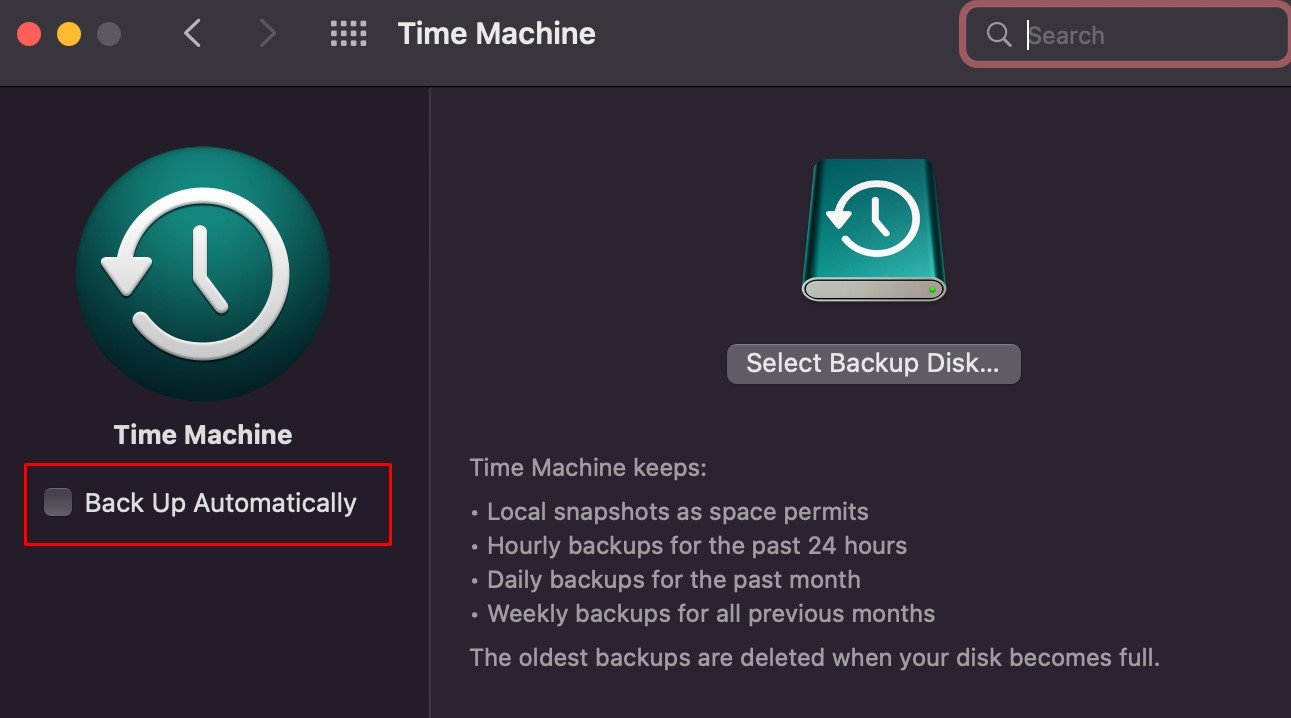1291x718 pixels.
Task: Click the gray zoom window button
Action: point(108,34)
